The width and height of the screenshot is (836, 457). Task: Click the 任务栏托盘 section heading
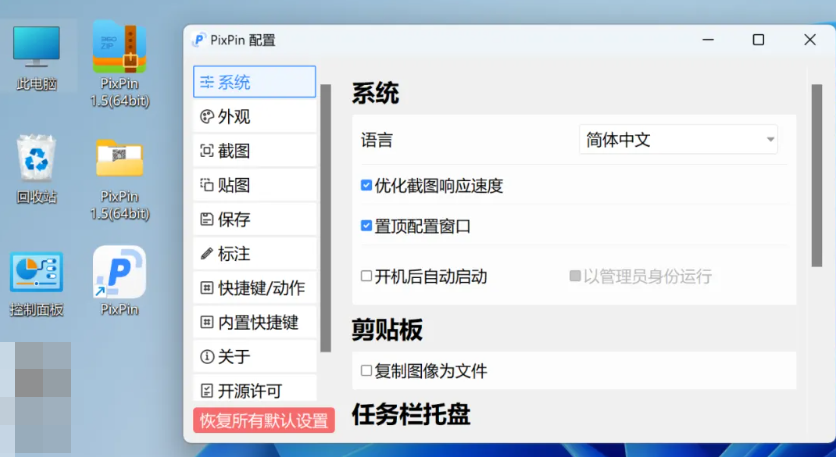click(411, 414)
